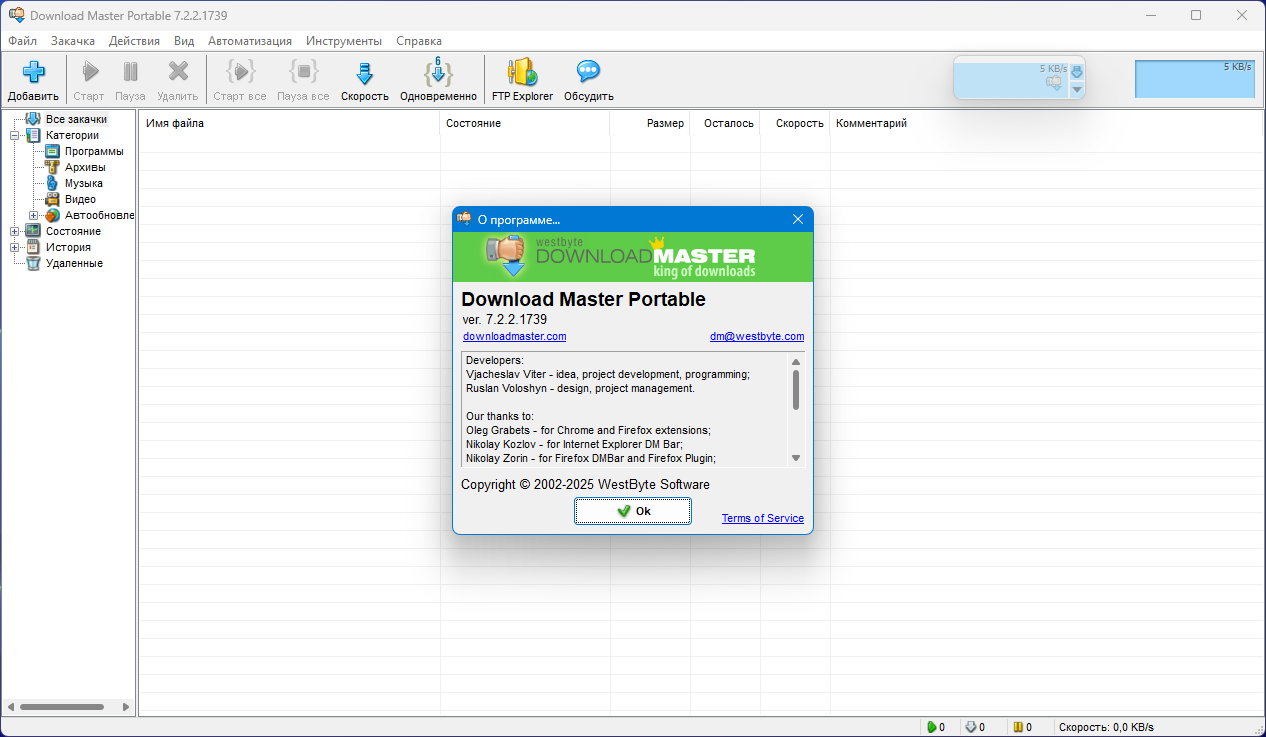1266x737 pixels.
Task: Click the Добавить (Add) download icon
Action: 34,73
